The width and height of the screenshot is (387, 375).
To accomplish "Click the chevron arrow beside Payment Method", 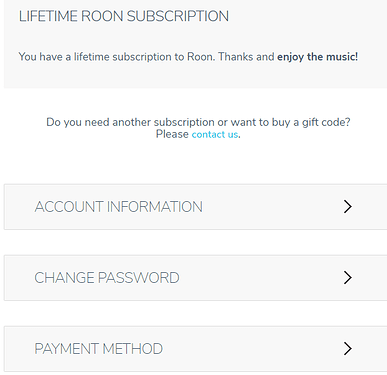I will click(x=348, y=348).
